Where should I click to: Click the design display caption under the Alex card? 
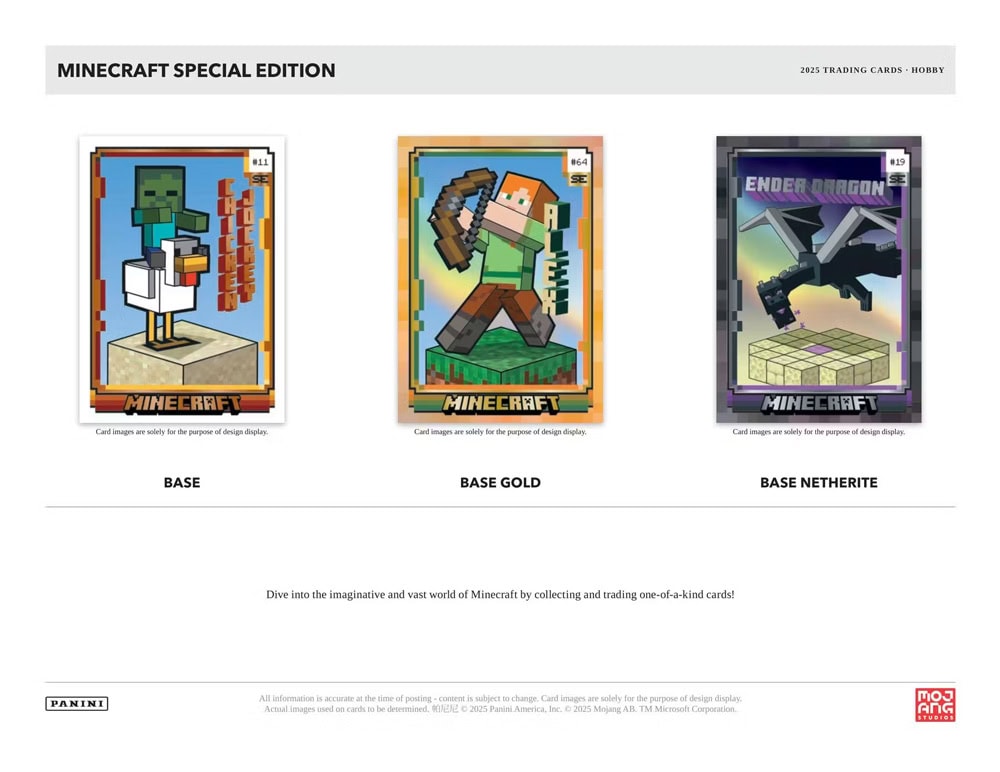click(500, 432)
